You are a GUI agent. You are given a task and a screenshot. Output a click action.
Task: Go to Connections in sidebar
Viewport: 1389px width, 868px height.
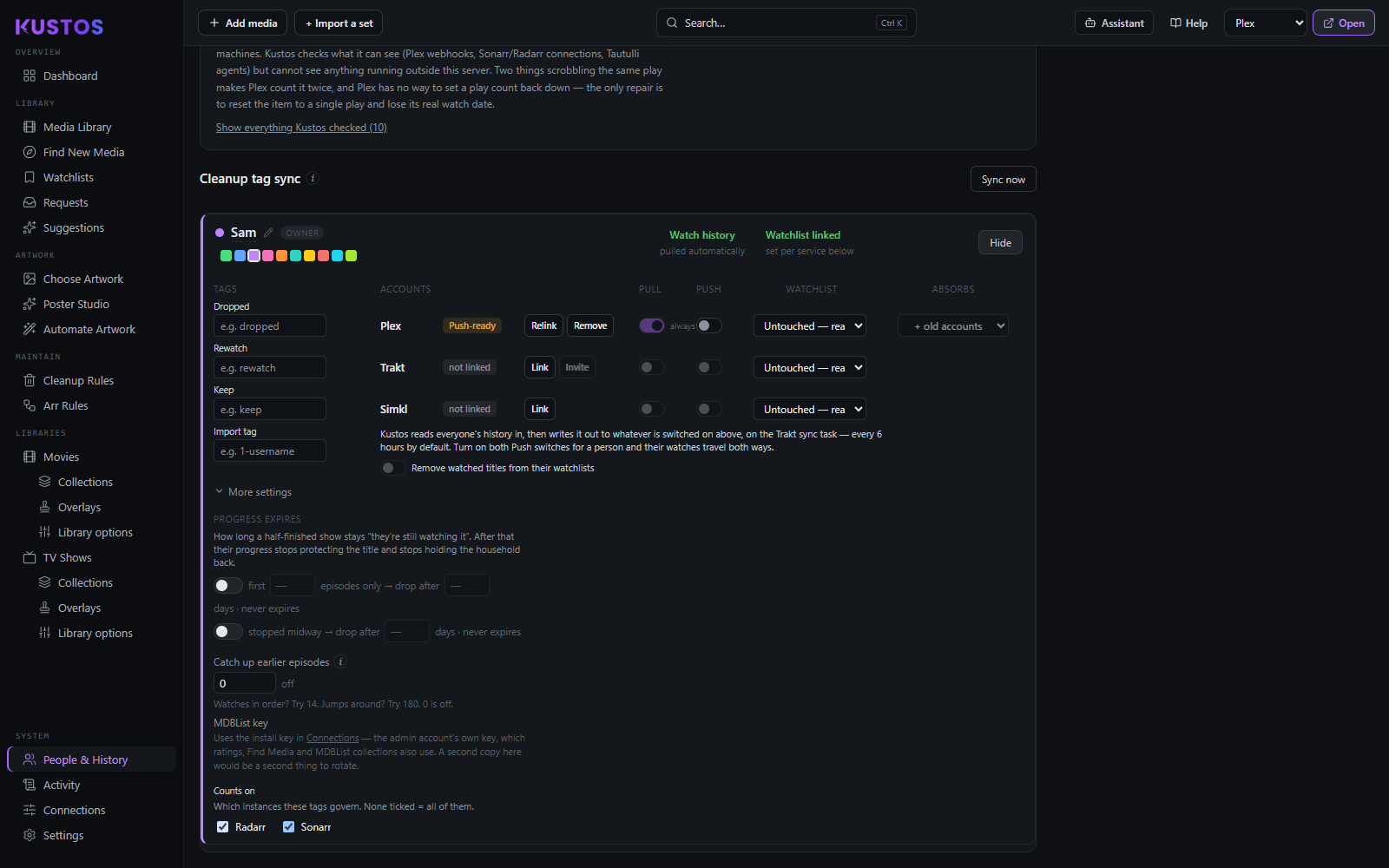tap(92, 810)
